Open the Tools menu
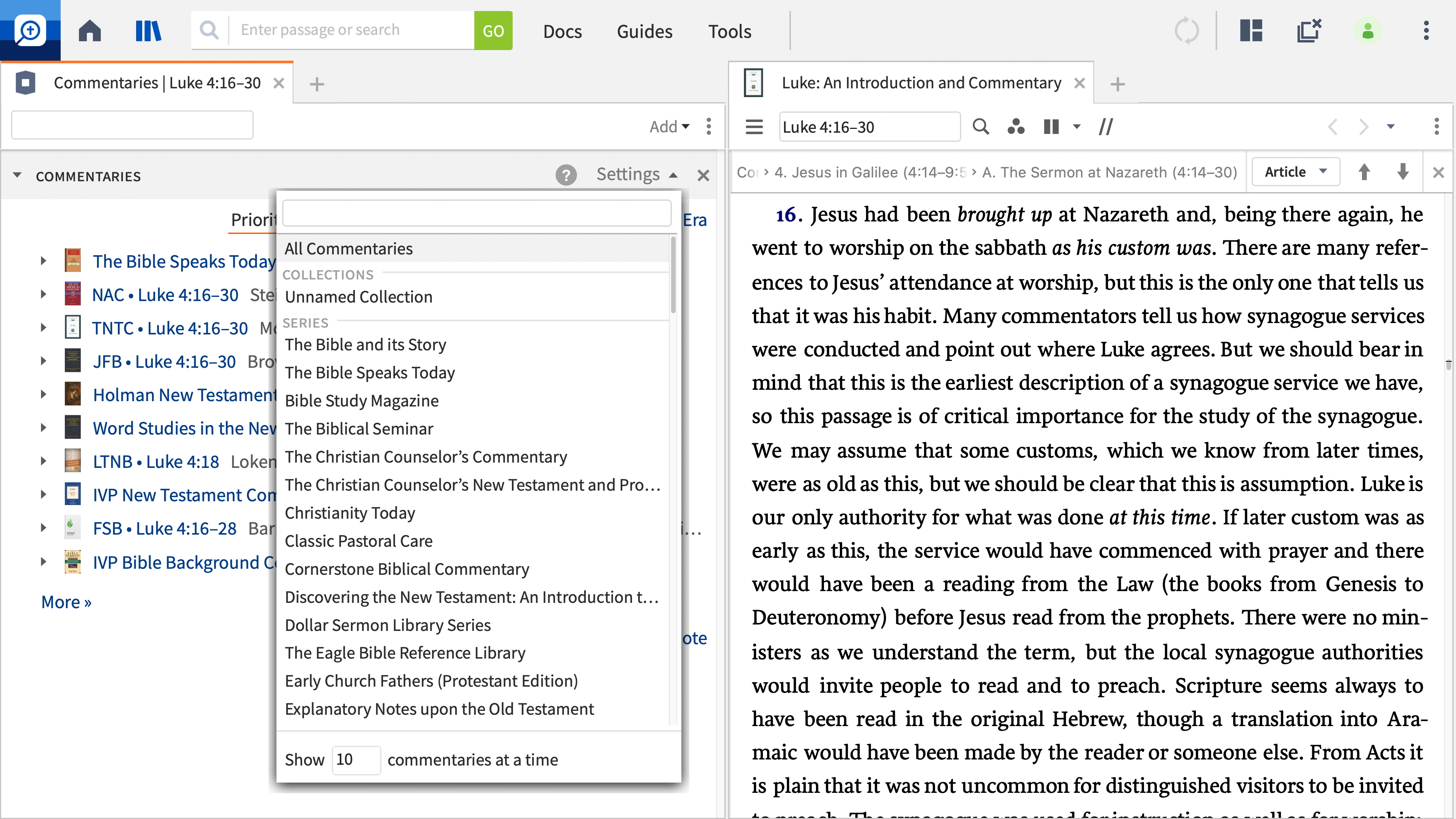 click(730, 31)
